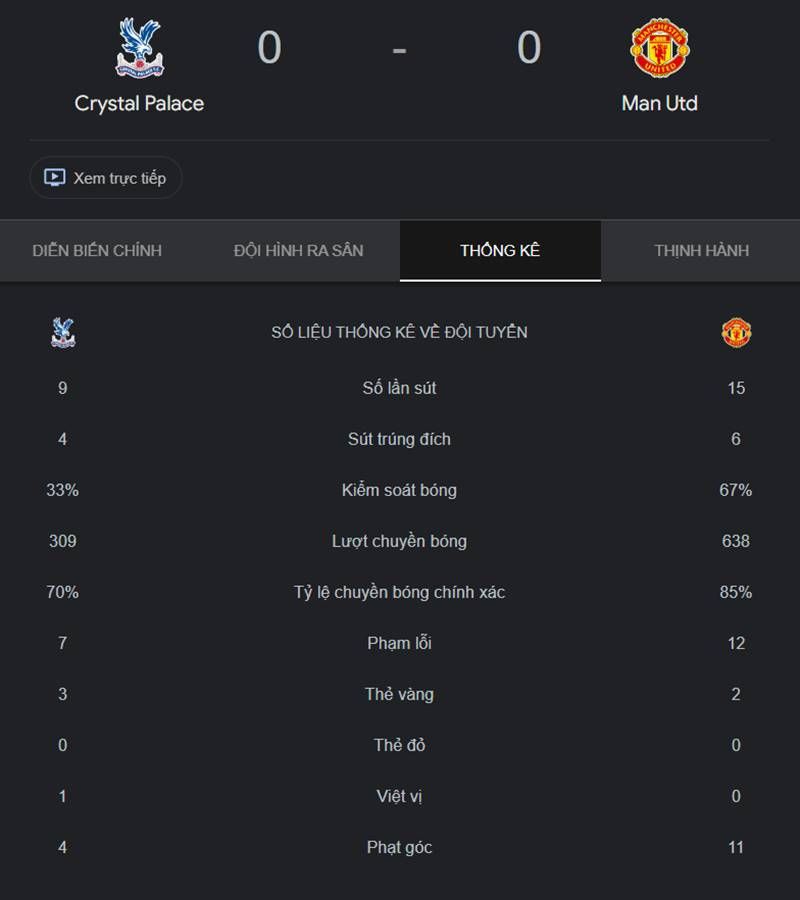Click Man Utd's 67% possession value
The height and width of the screenshot is (900, 800).
point(736,490)
